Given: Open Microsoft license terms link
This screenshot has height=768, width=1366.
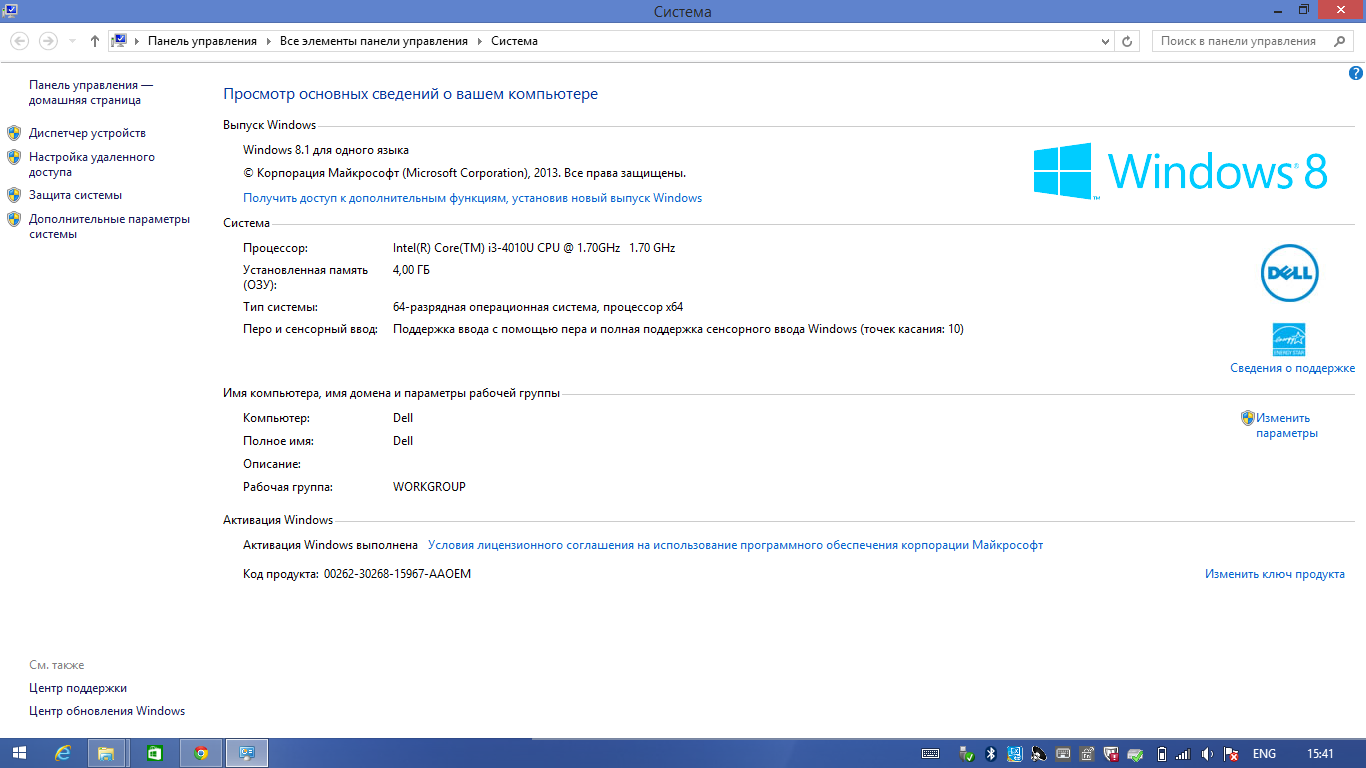Looking at the screenshot, I should tap(735, 545).
